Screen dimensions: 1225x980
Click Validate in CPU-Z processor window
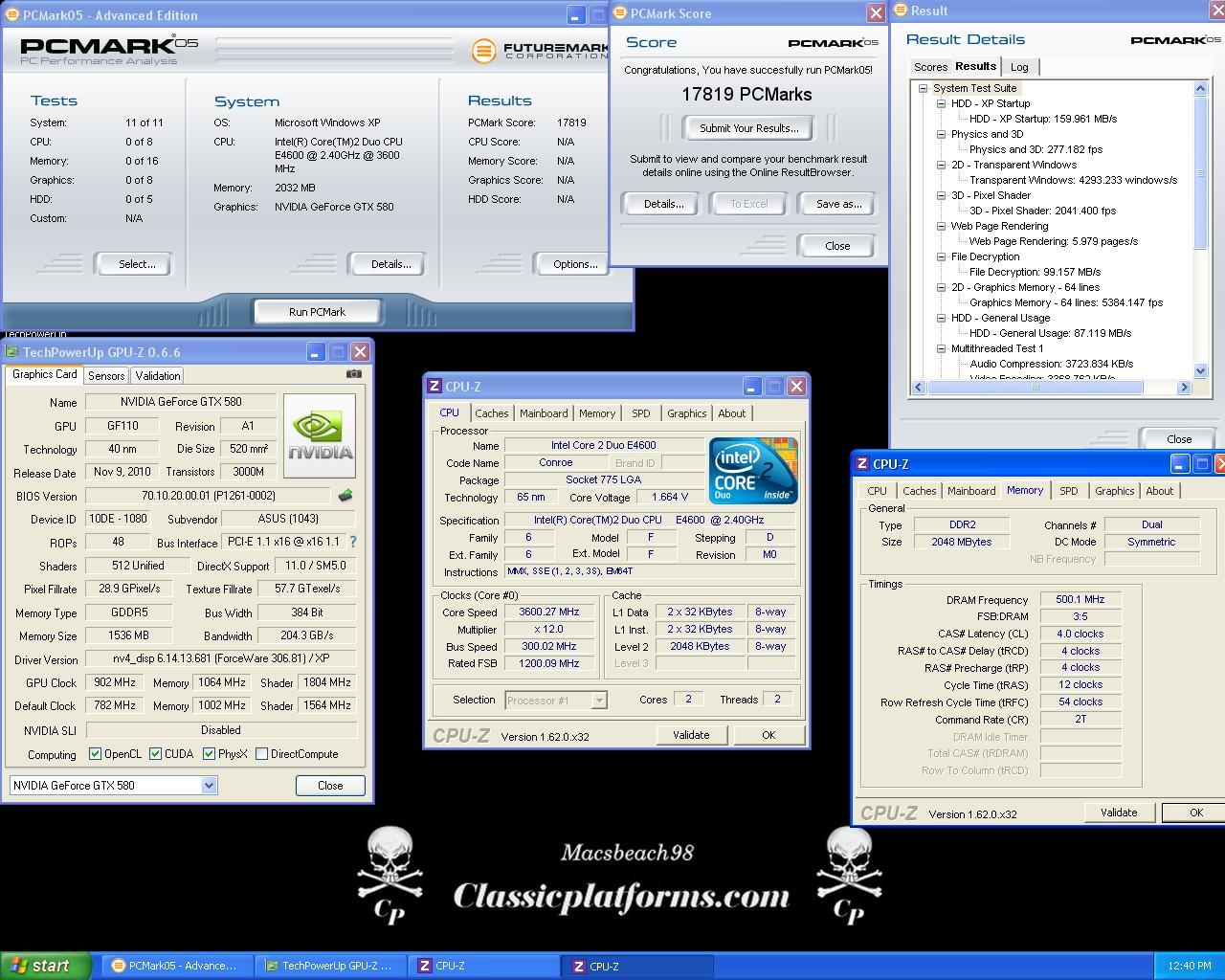tap(691, 735)
